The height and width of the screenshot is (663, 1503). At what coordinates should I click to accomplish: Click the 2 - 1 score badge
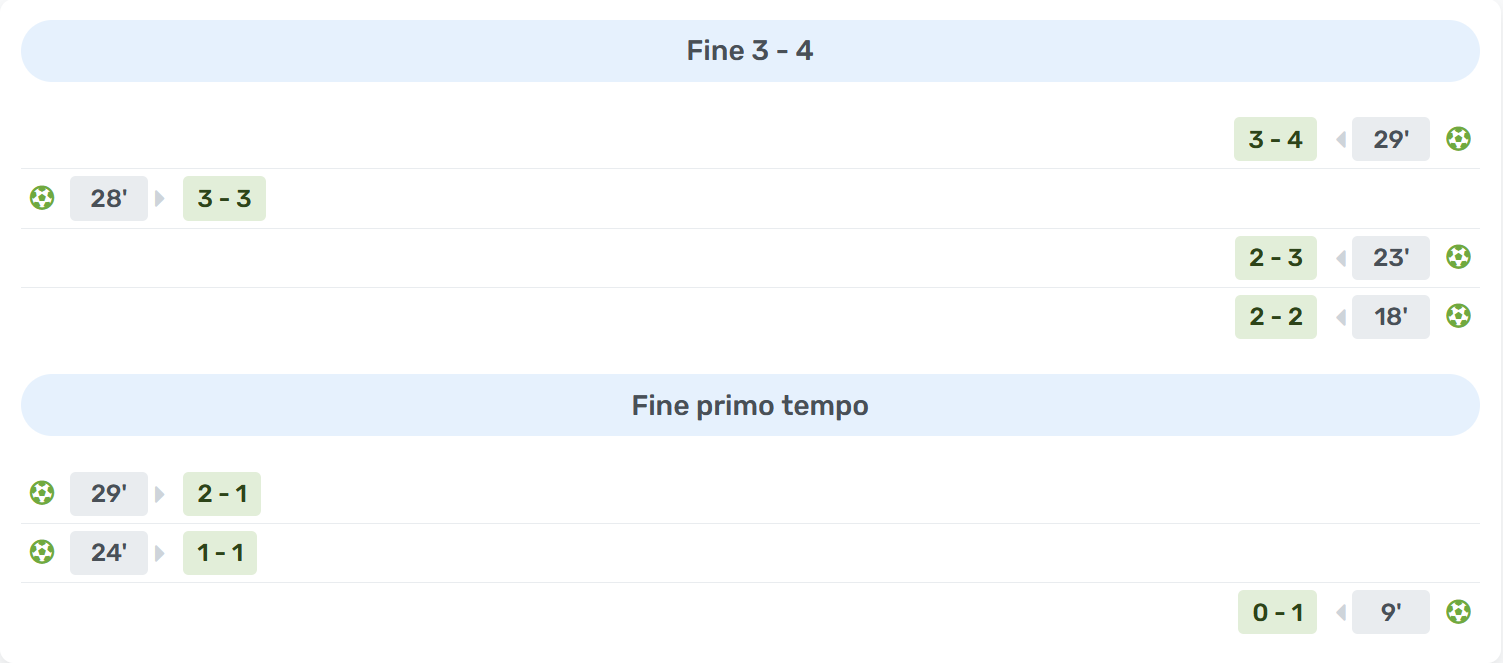click(221, 493)
